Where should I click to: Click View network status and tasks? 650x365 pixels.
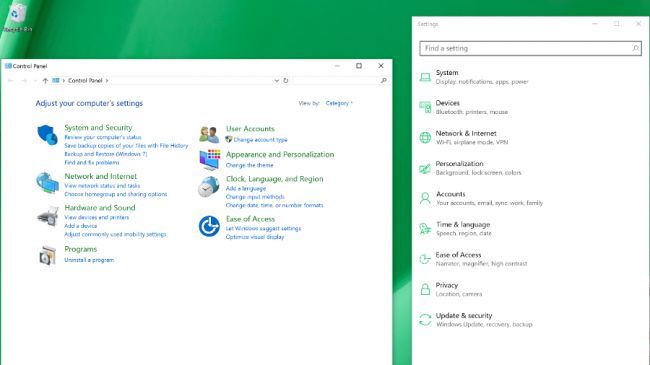tap(102, 186)
